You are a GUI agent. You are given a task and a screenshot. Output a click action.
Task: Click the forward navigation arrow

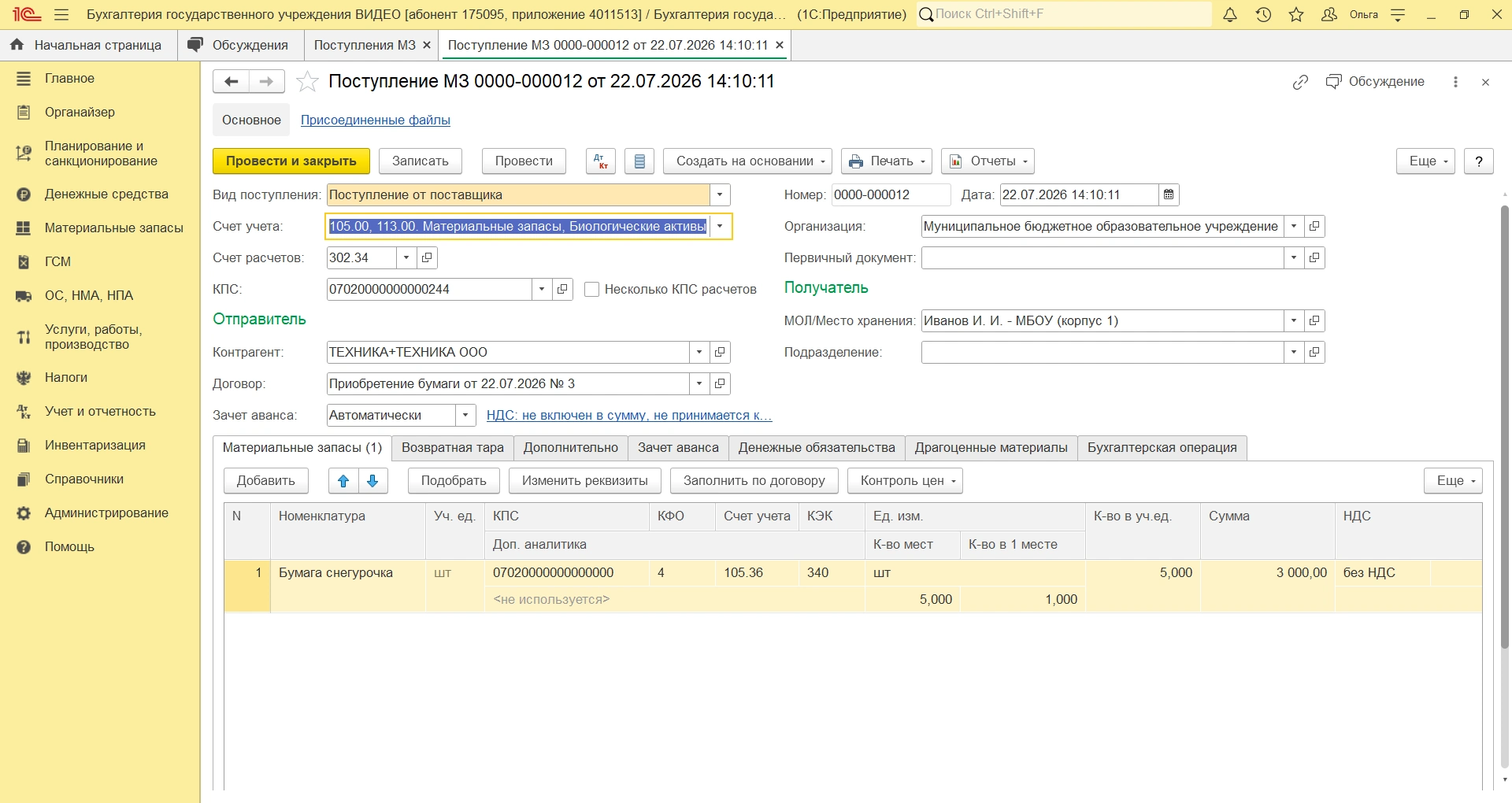tap(267, 81)
